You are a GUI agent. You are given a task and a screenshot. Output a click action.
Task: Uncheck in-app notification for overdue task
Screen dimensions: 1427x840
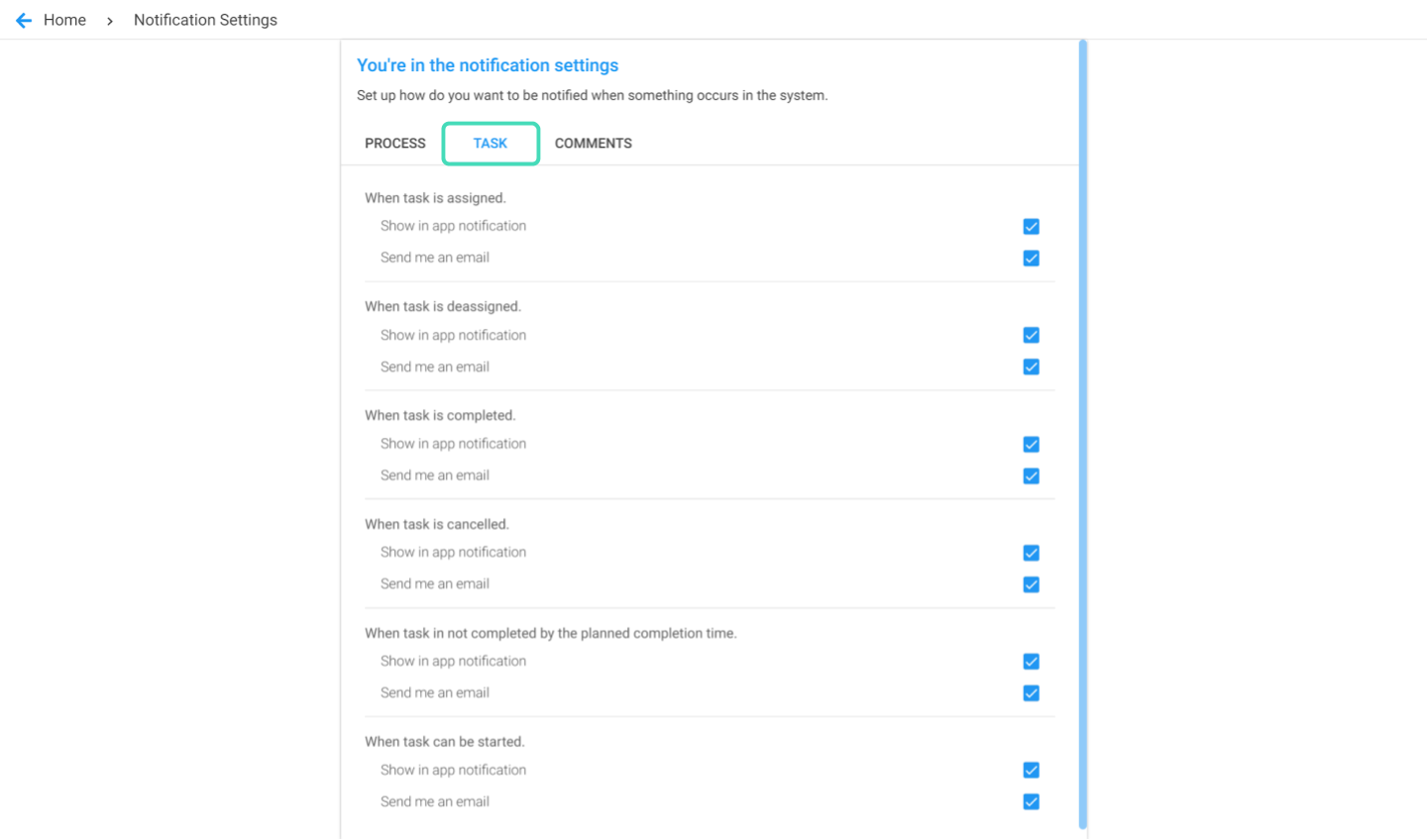[x=1032, y=662]
